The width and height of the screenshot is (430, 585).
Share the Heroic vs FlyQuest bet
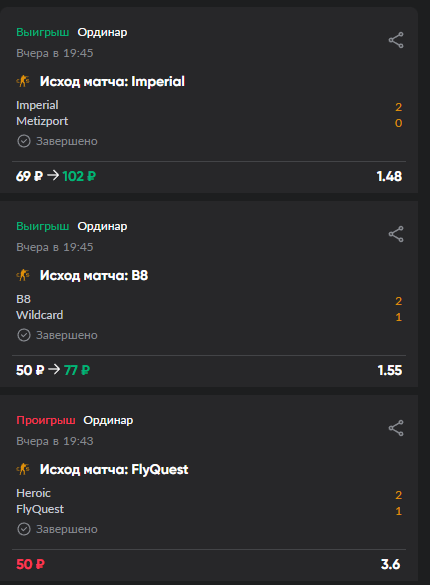(396, 428)
